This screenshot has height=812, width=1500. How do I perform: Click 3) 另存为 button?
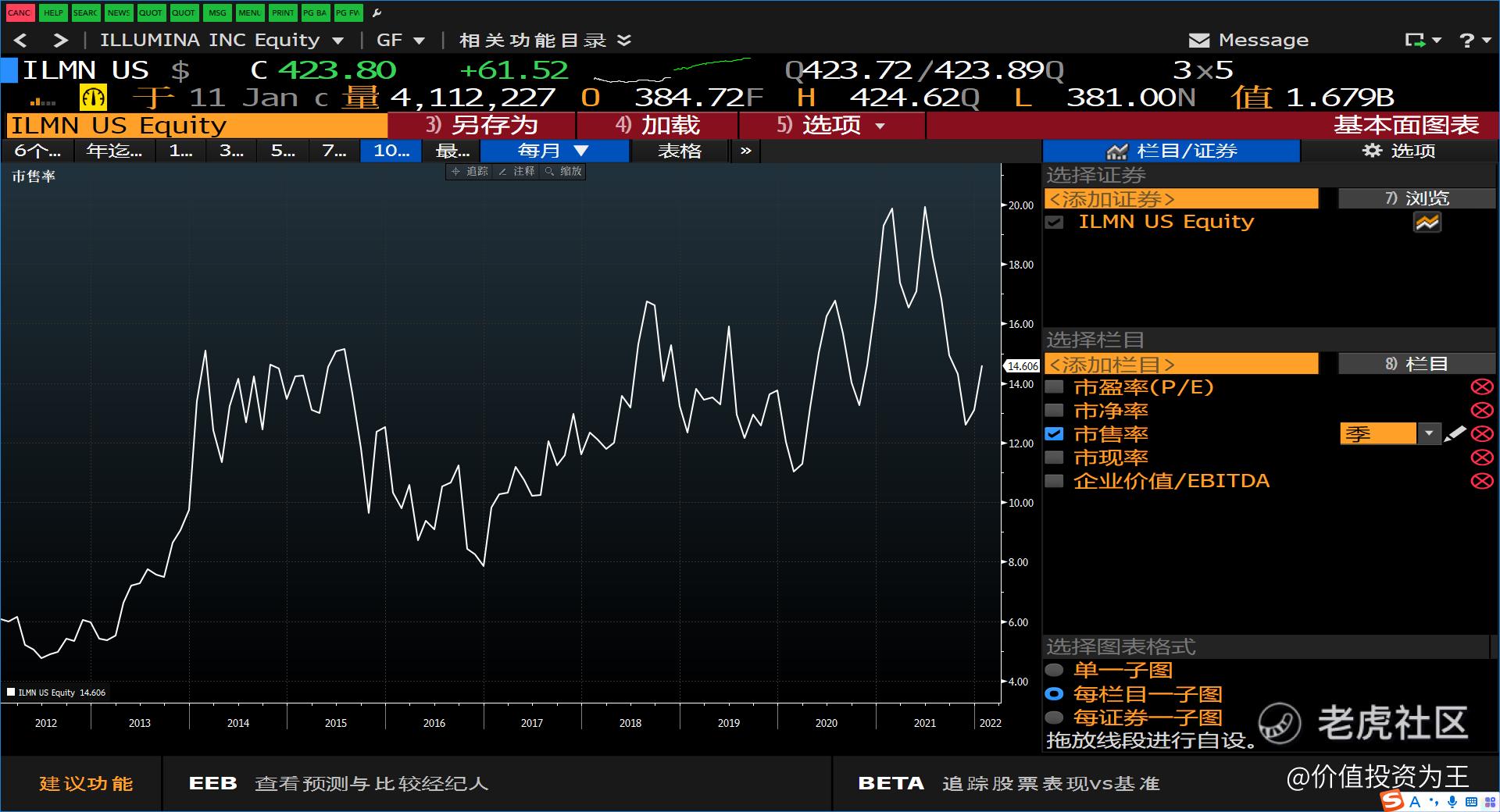[x=481, y=125]
